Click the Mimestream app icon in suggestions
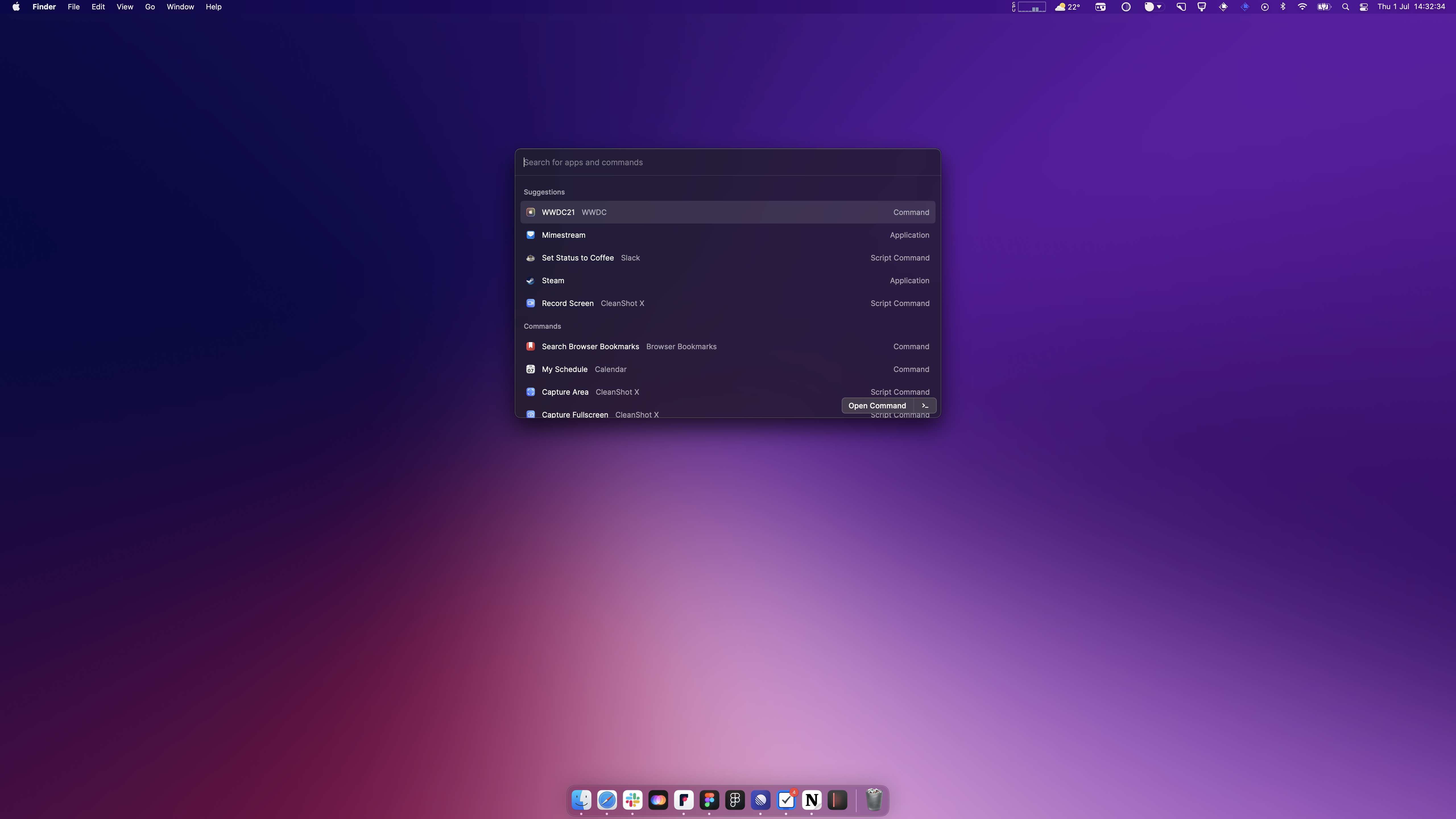Viewport: 1456px width, 819px height. (x=530, y=235)
